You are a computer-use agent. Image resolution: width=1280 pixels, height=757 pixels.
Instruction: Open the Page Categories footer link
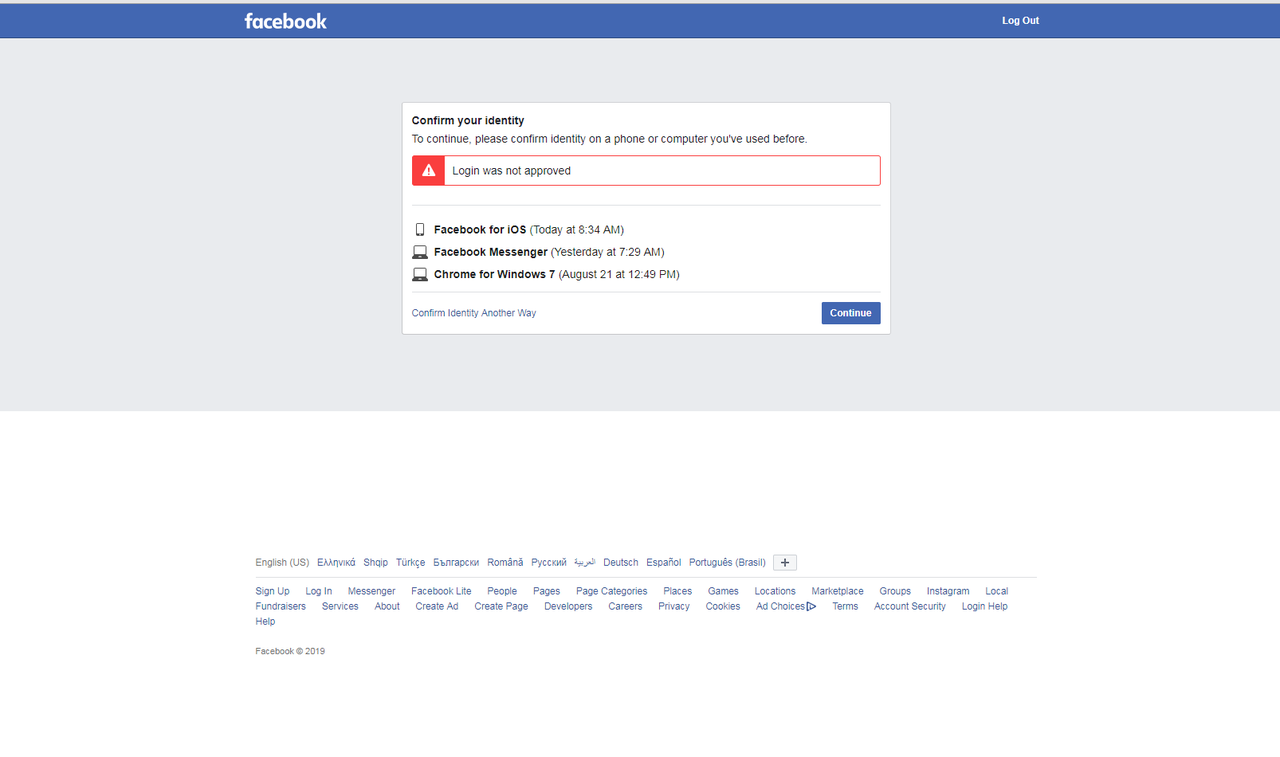pos(612,592)
